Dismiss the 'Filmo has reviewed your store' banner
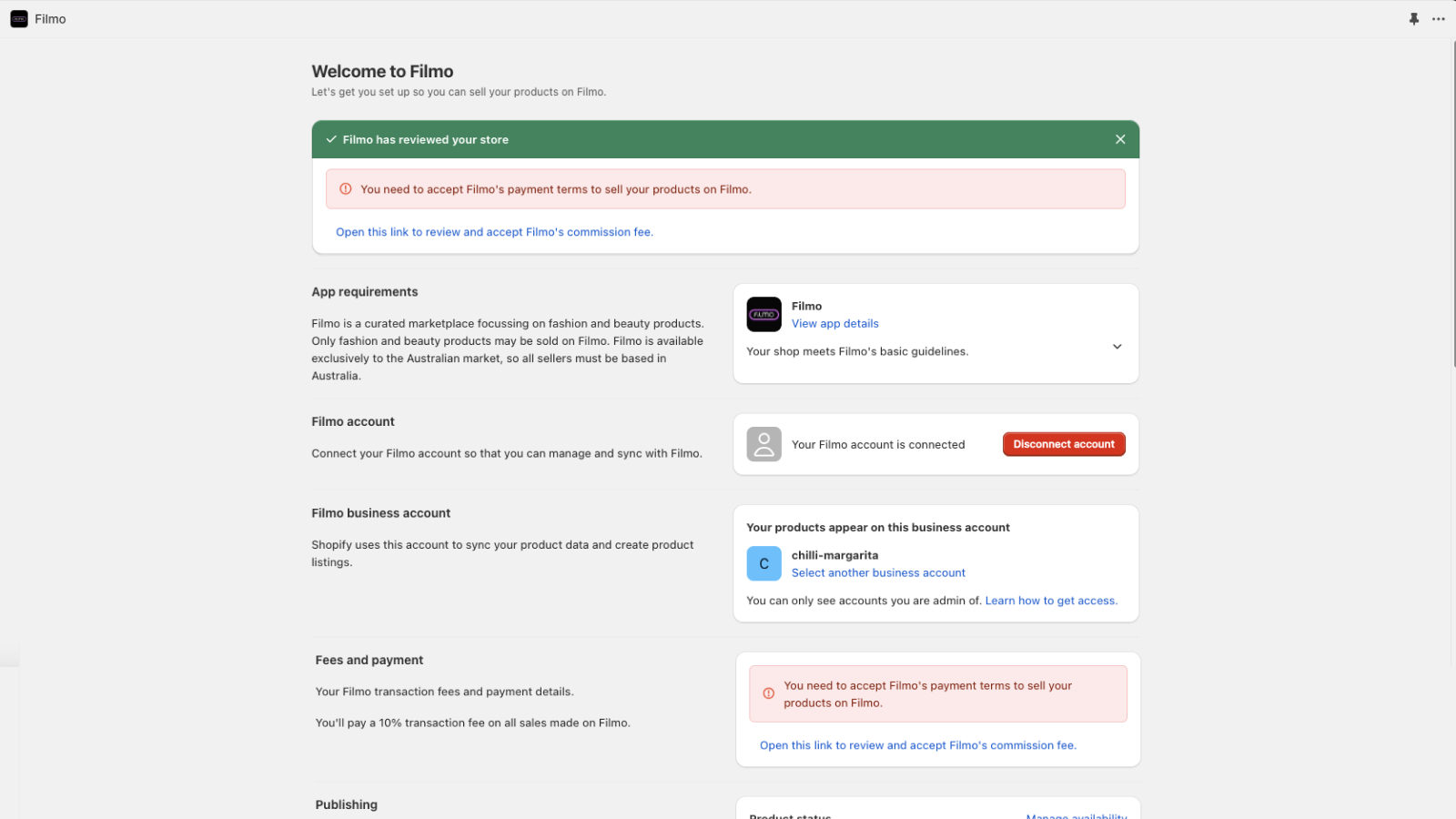This screenshot has height=819, width=1456. [1120, 139]
